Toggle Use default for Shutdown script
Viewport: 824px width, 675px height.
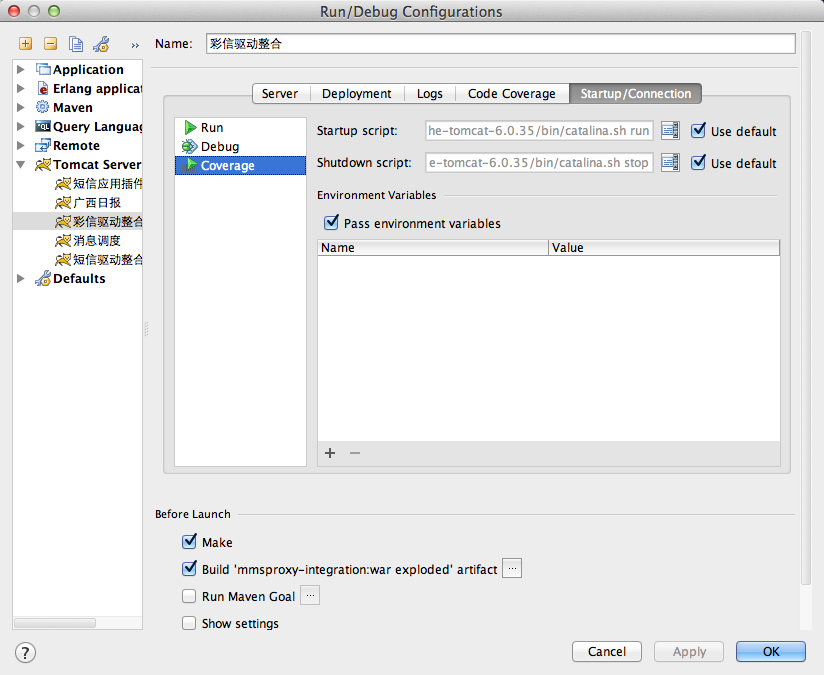[x=698, y=162]
